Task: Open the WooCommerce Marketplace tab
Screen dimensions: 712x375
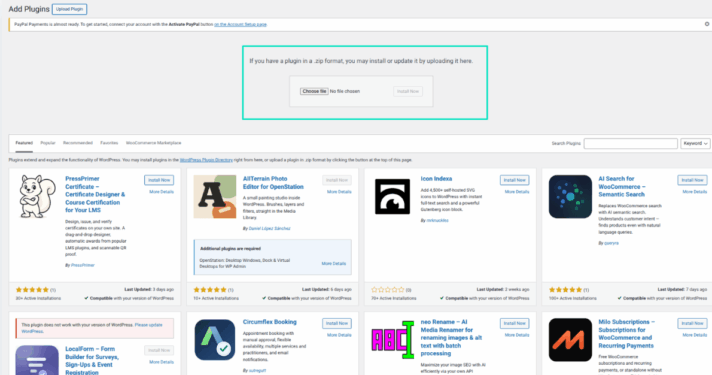Action: point(153,143)
